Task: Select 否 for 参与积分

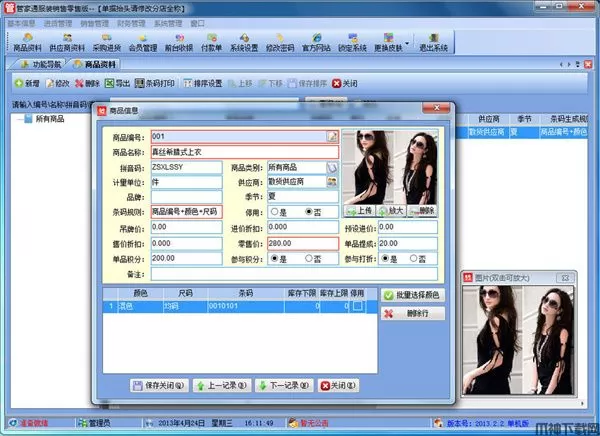Action: [305, 258]
